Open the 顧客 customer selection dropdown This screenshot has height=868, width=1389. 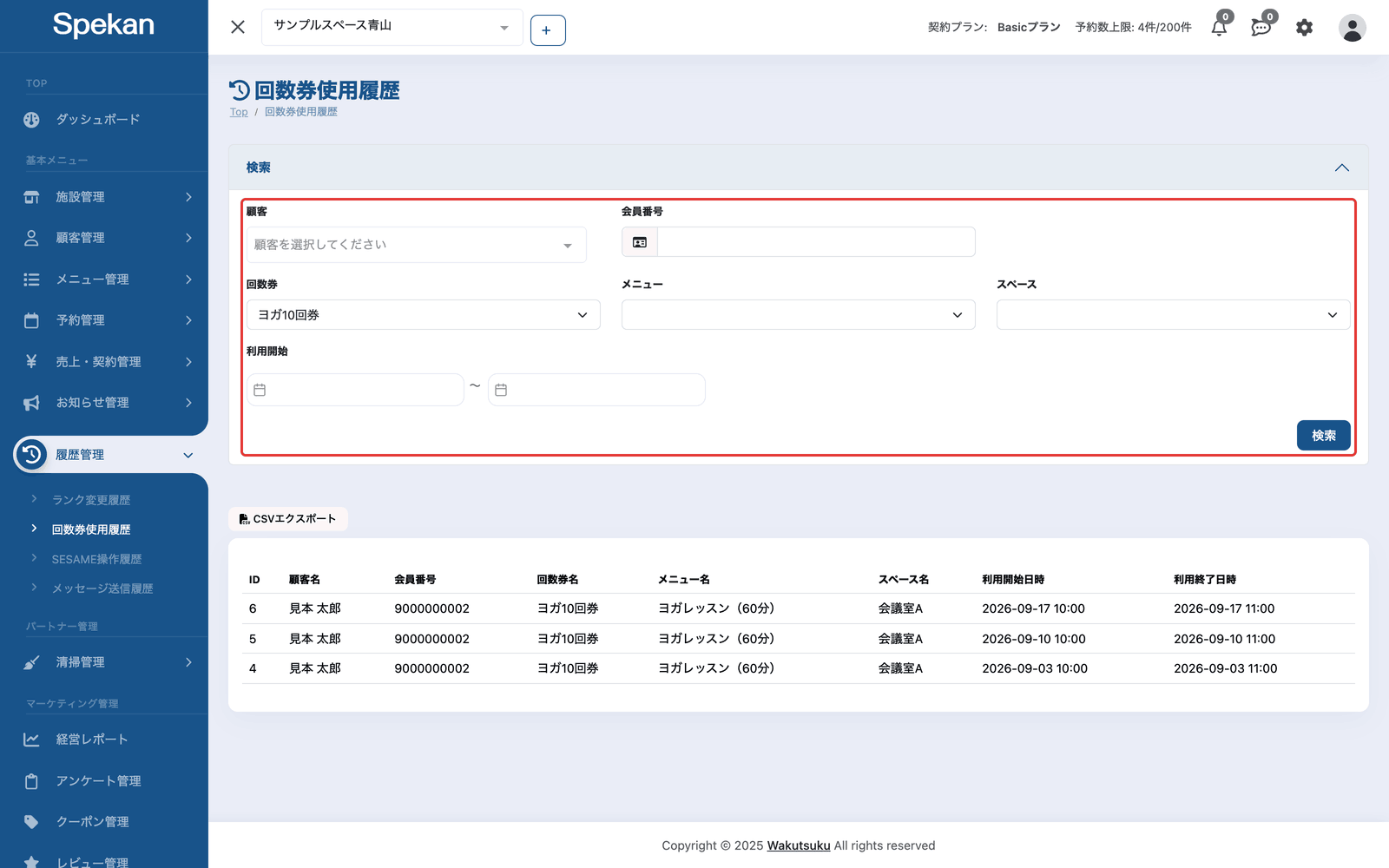[x=417, y=245]
